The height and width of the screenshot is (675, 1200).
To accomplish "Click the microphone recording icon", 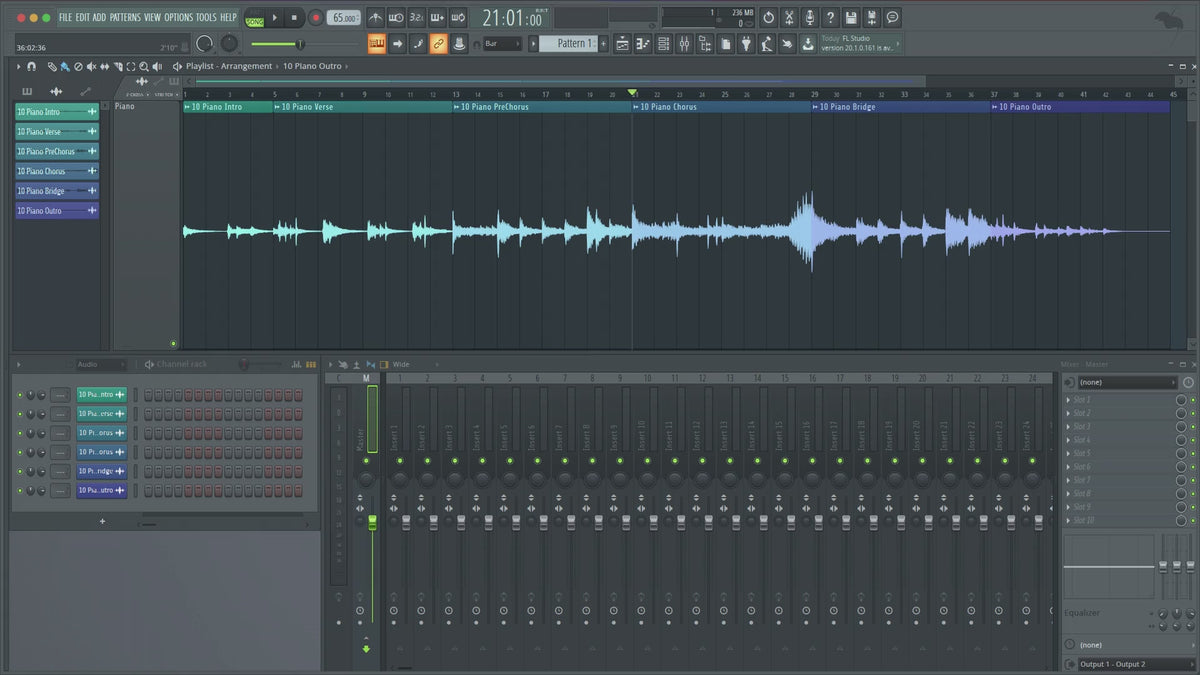I will click(x=809, y=18).
